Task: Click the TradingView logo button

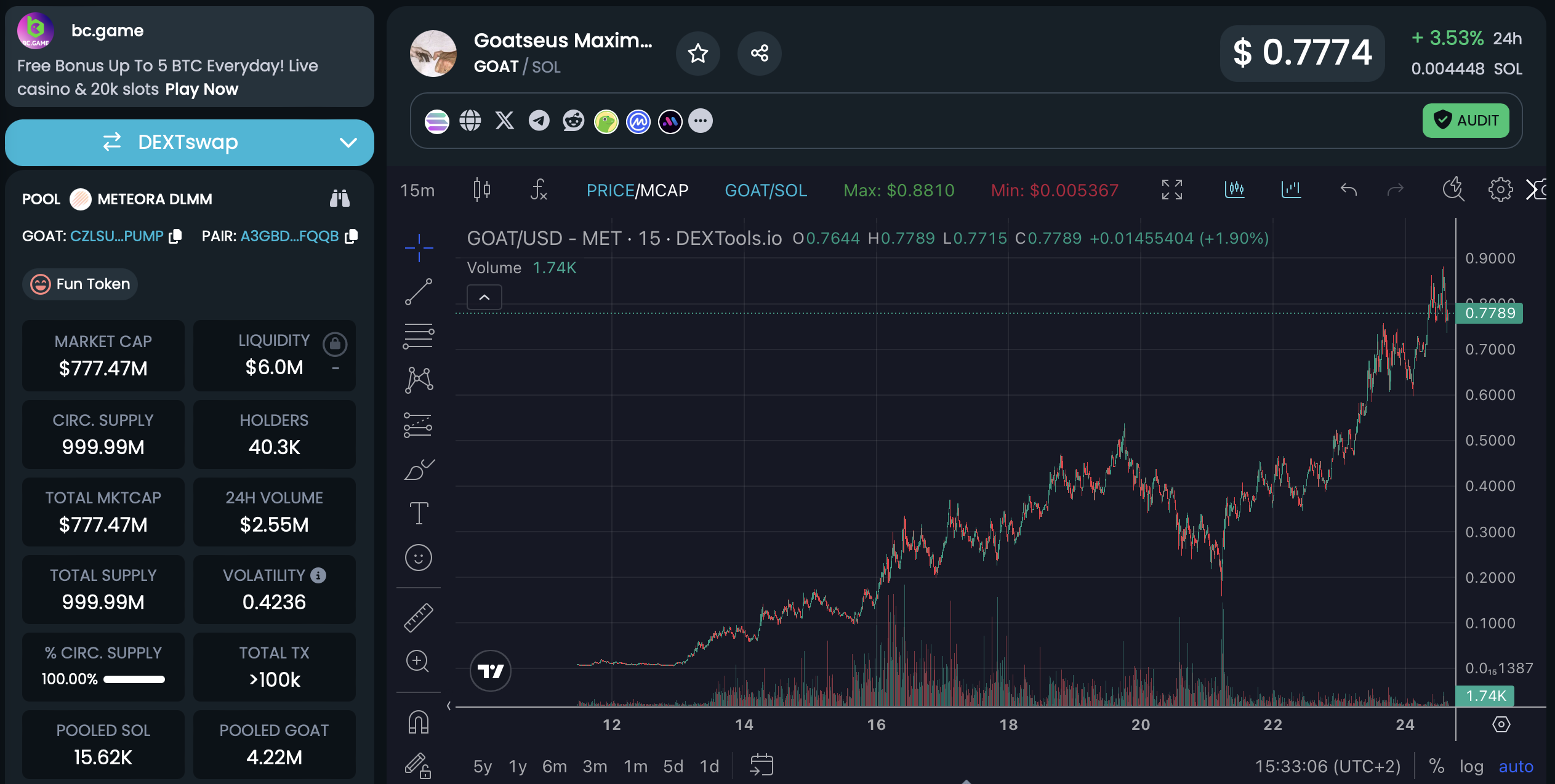Action: (x=491, y=671)
